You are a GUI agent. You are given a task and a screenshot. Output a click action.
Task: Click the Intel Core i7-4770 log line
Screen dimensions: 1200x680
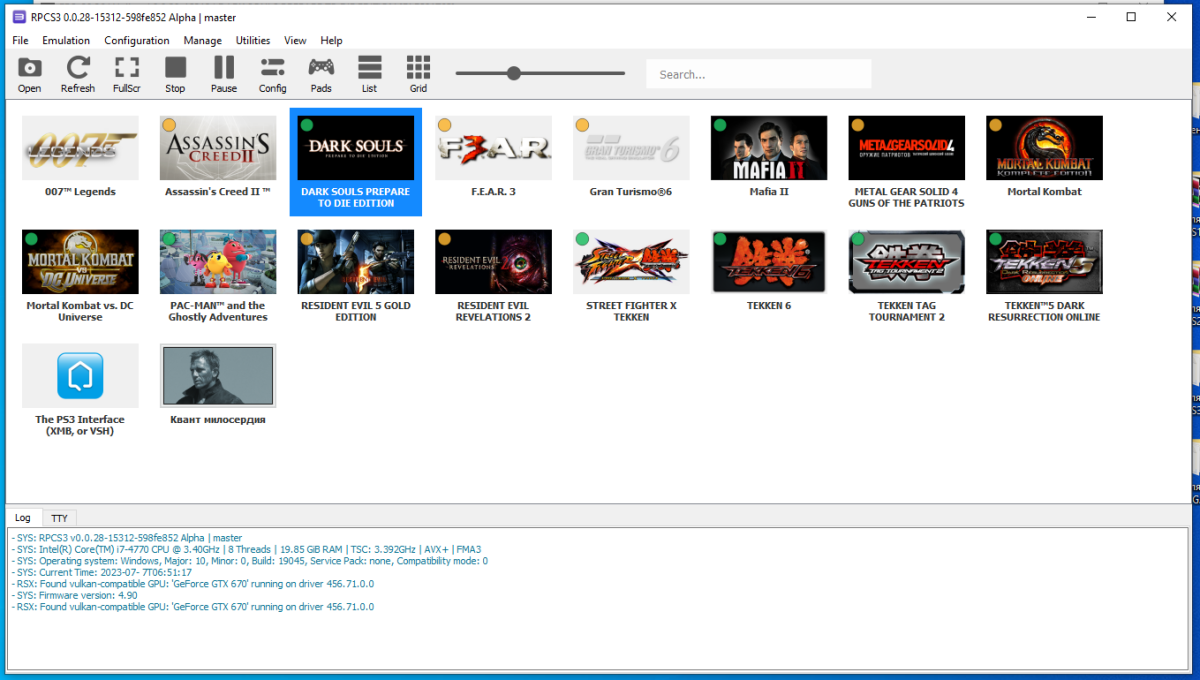(246, 549)
